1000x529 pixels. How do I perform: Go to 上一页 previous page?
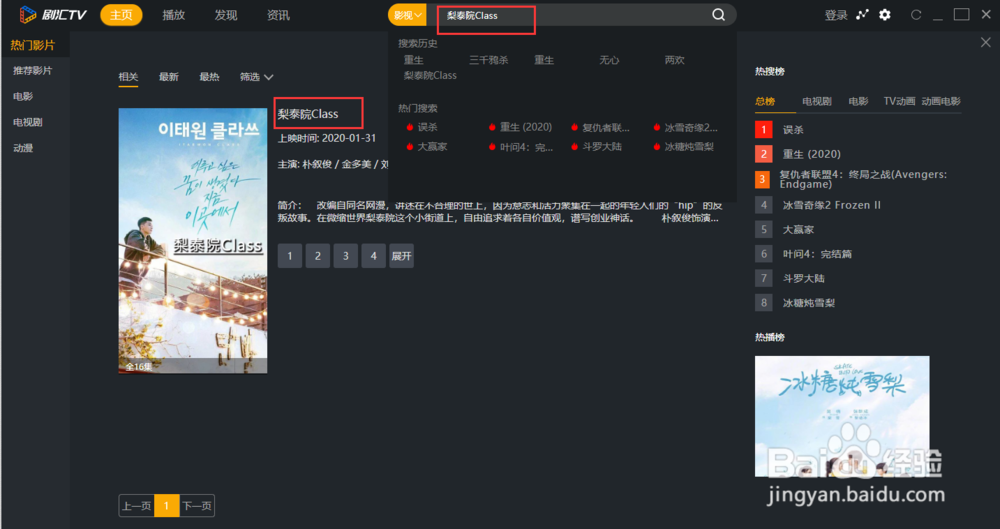136,505
